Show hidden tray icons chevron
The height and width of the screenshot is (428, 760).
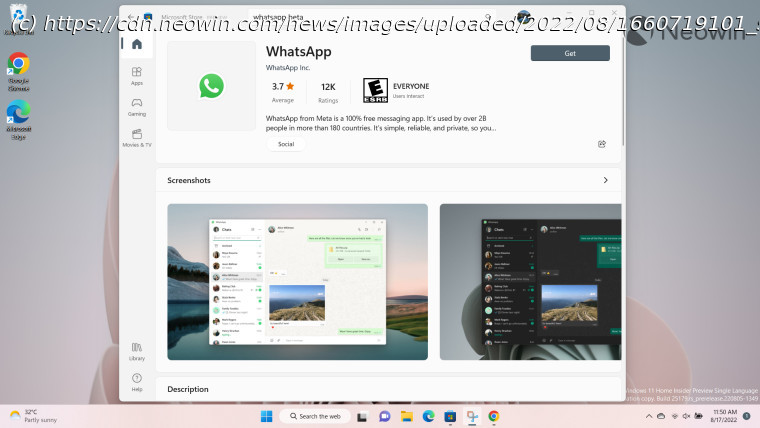pos(649,416)
